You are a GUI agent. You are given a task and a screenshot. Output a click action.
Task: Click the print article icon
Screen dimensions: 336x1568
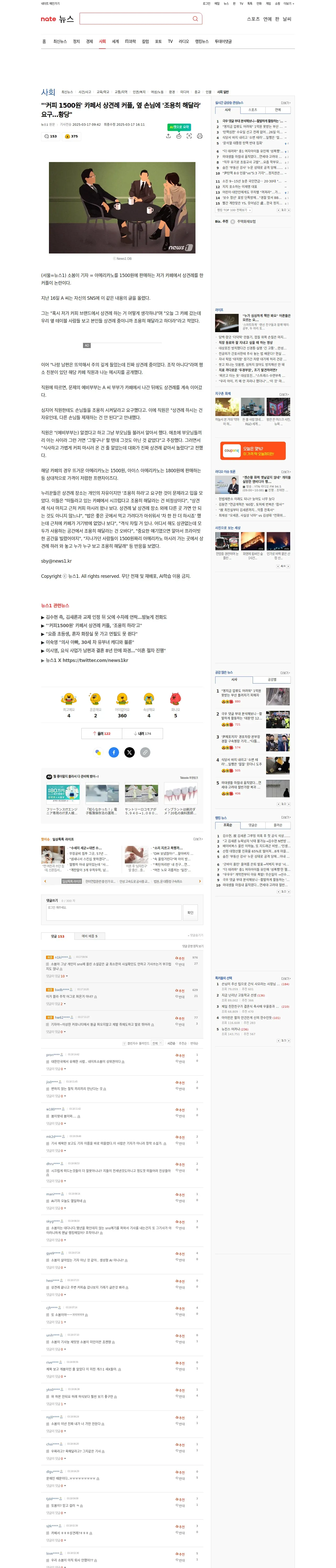tap(199, 136)
